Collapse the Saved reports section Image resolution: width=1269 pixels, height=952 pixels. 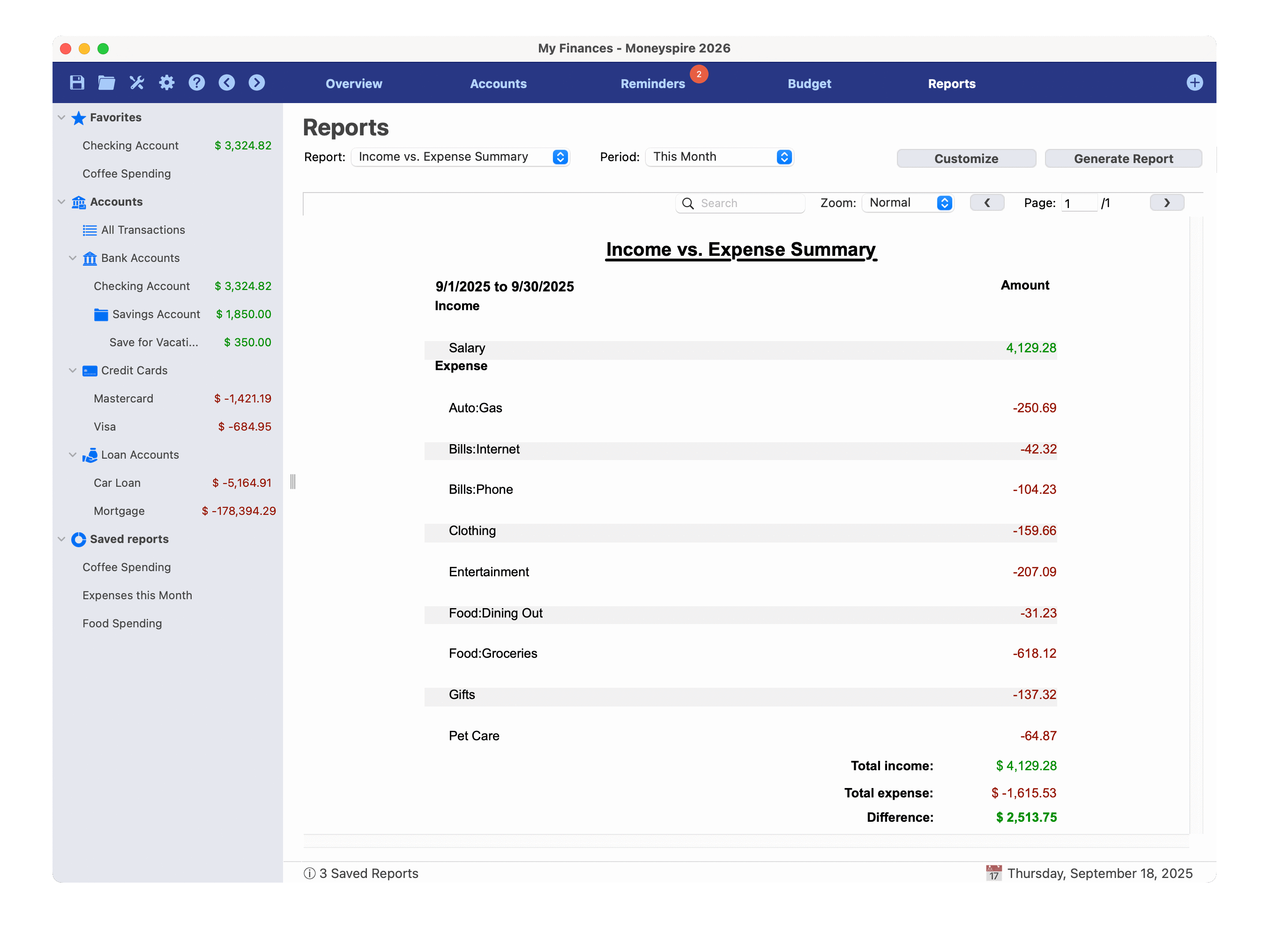tap(61, 539)
